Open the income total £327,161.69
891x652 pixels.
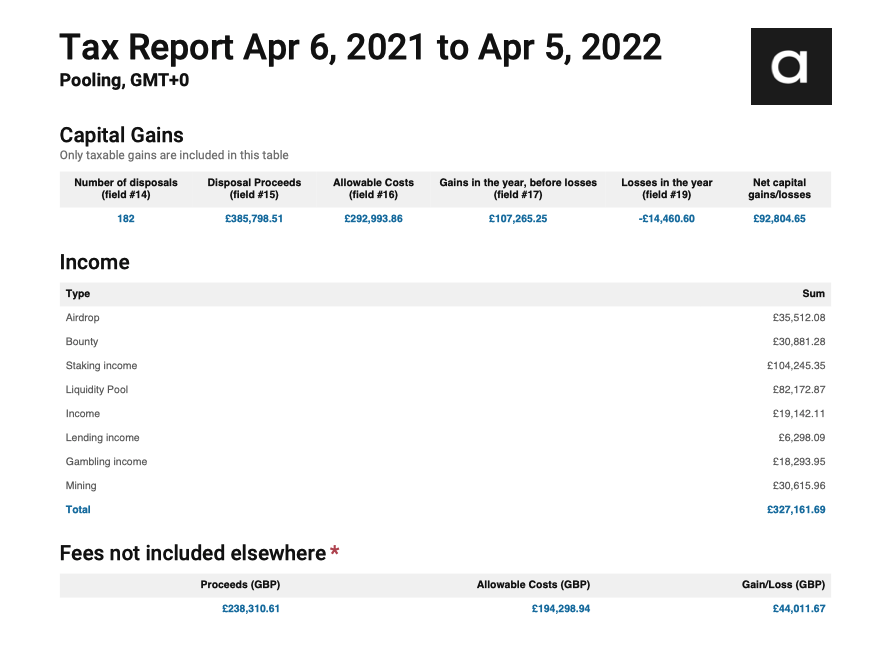[796, 510]
